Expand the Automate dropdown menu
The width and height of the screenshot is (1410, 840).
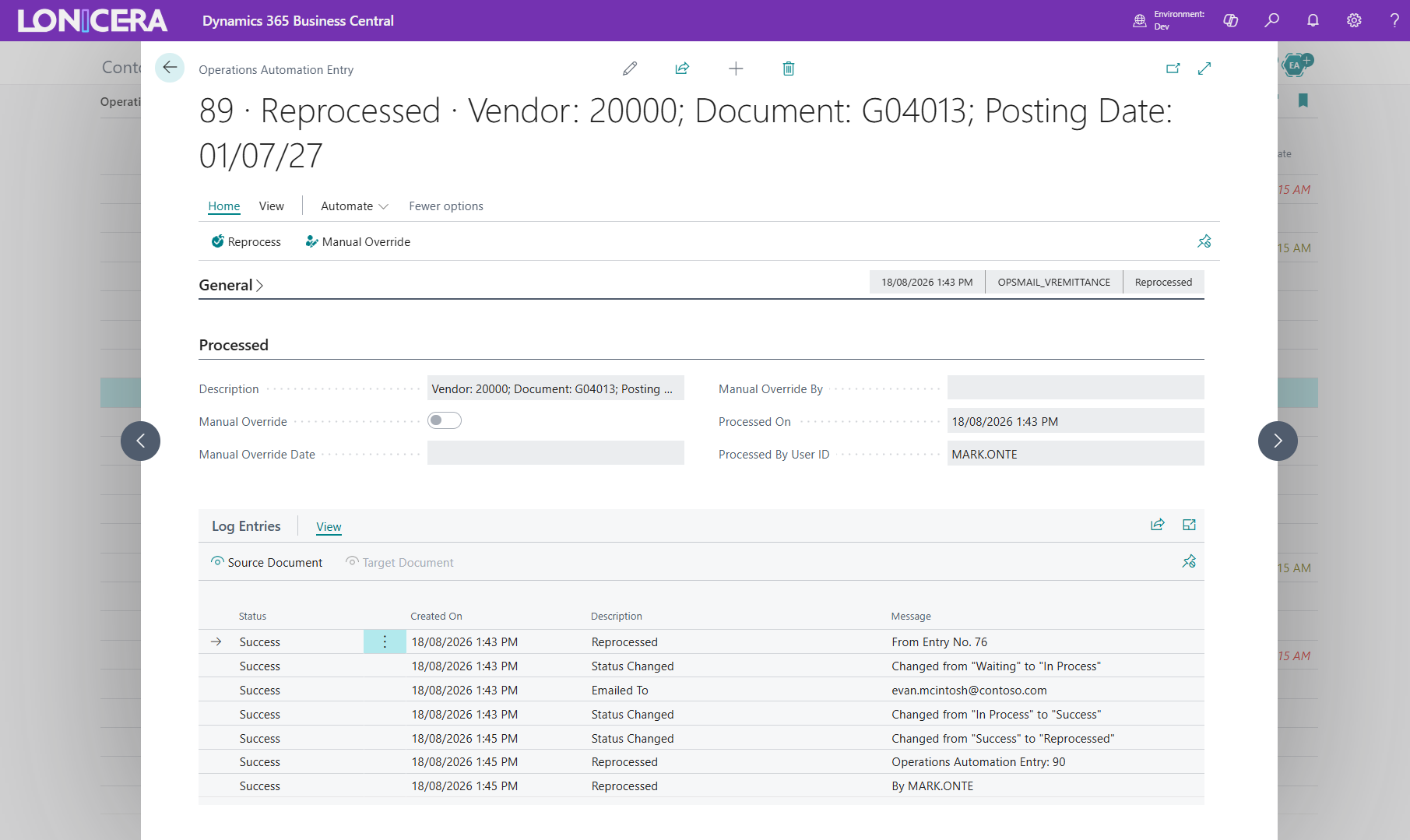click(354, 206)
